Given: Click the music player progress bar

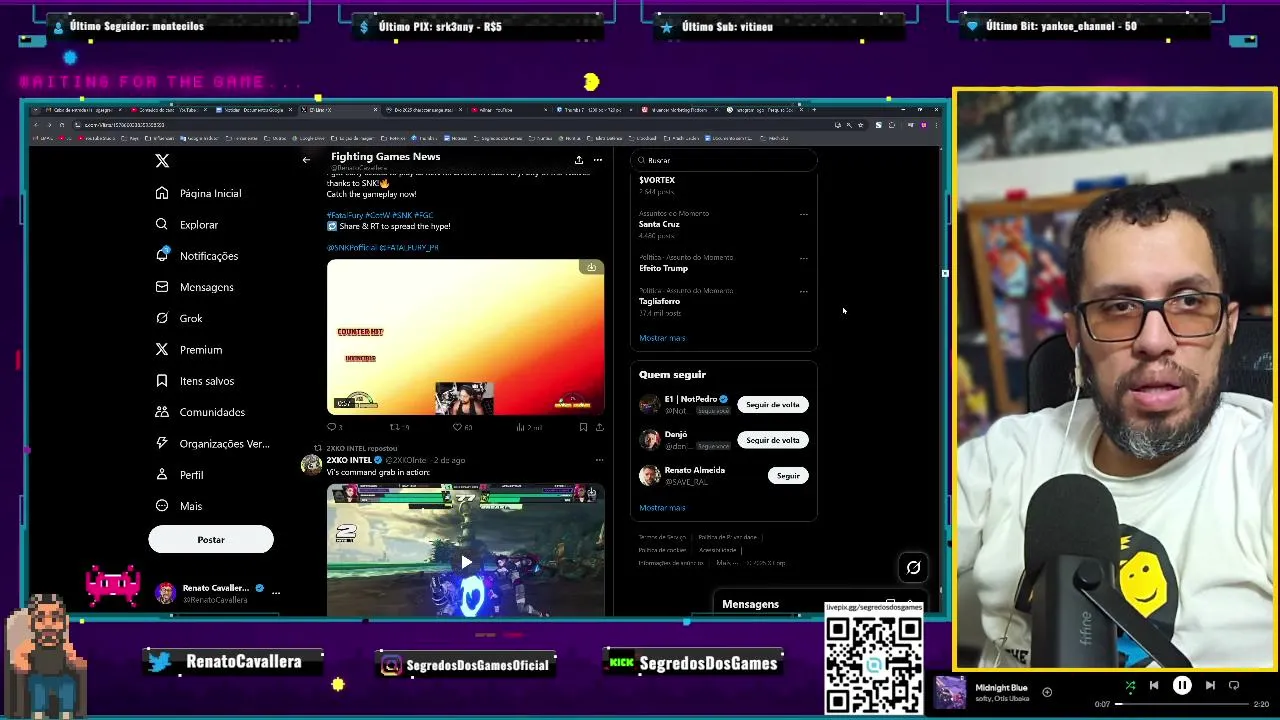Looking at the screenshot, I should tap(1183, 704).
